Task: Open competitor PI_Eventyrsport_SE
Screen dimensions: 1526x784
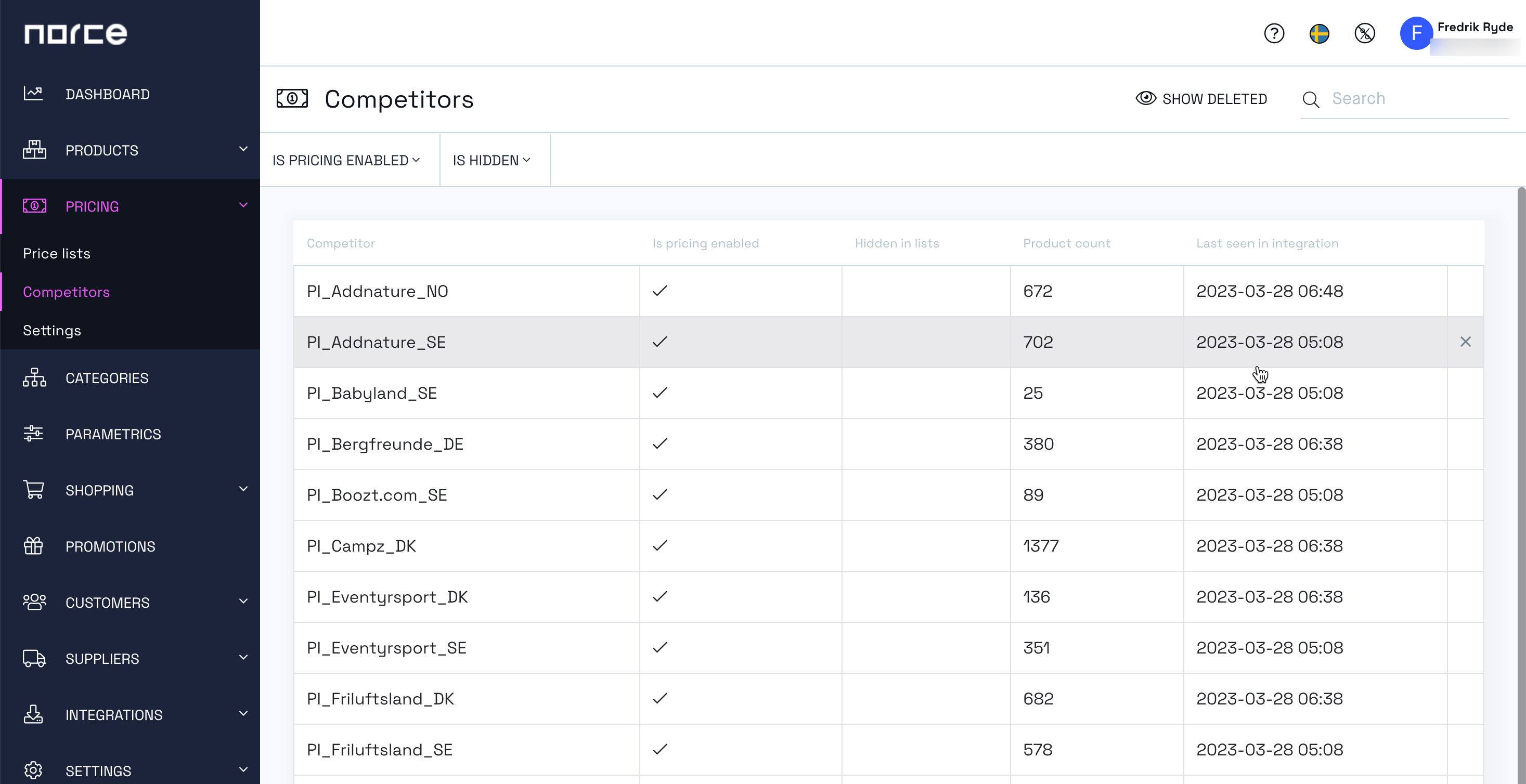Action: [x=386, y=648]
